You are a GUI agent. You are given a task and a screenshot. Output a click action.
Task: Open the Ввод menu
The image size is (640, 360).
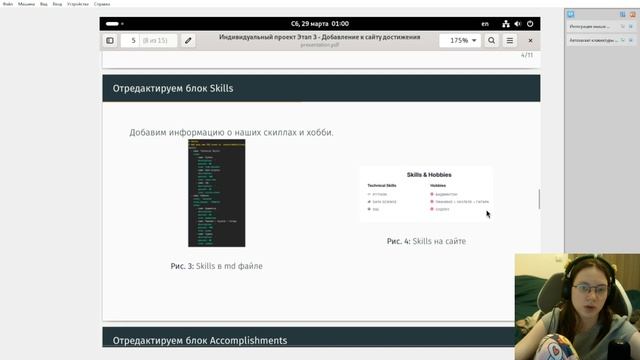[57, 4]
